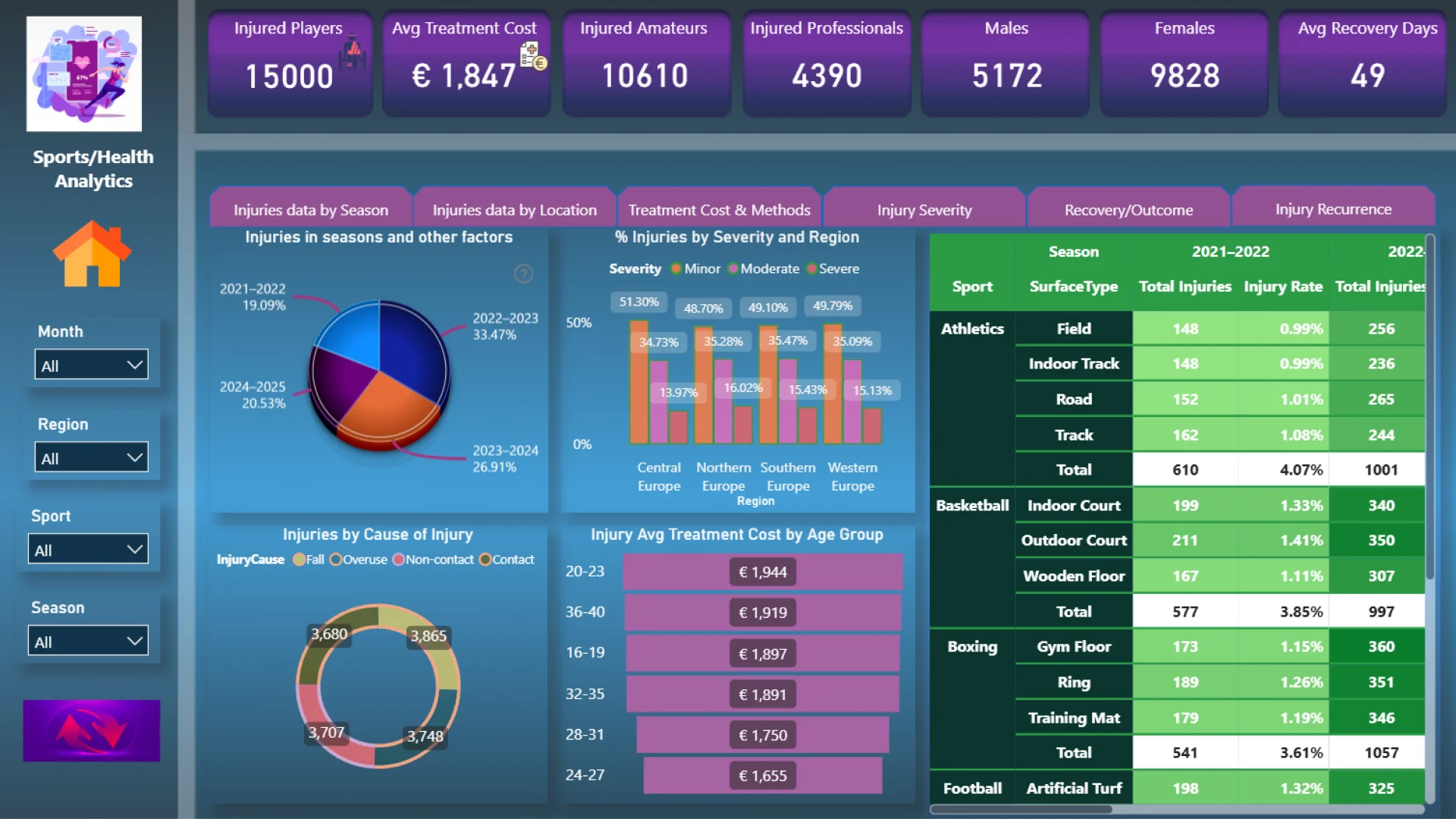The height and width of the screenshot is (819, 1456).
Task: Click the SurfaceType column header
Action: coord(1074,286)
